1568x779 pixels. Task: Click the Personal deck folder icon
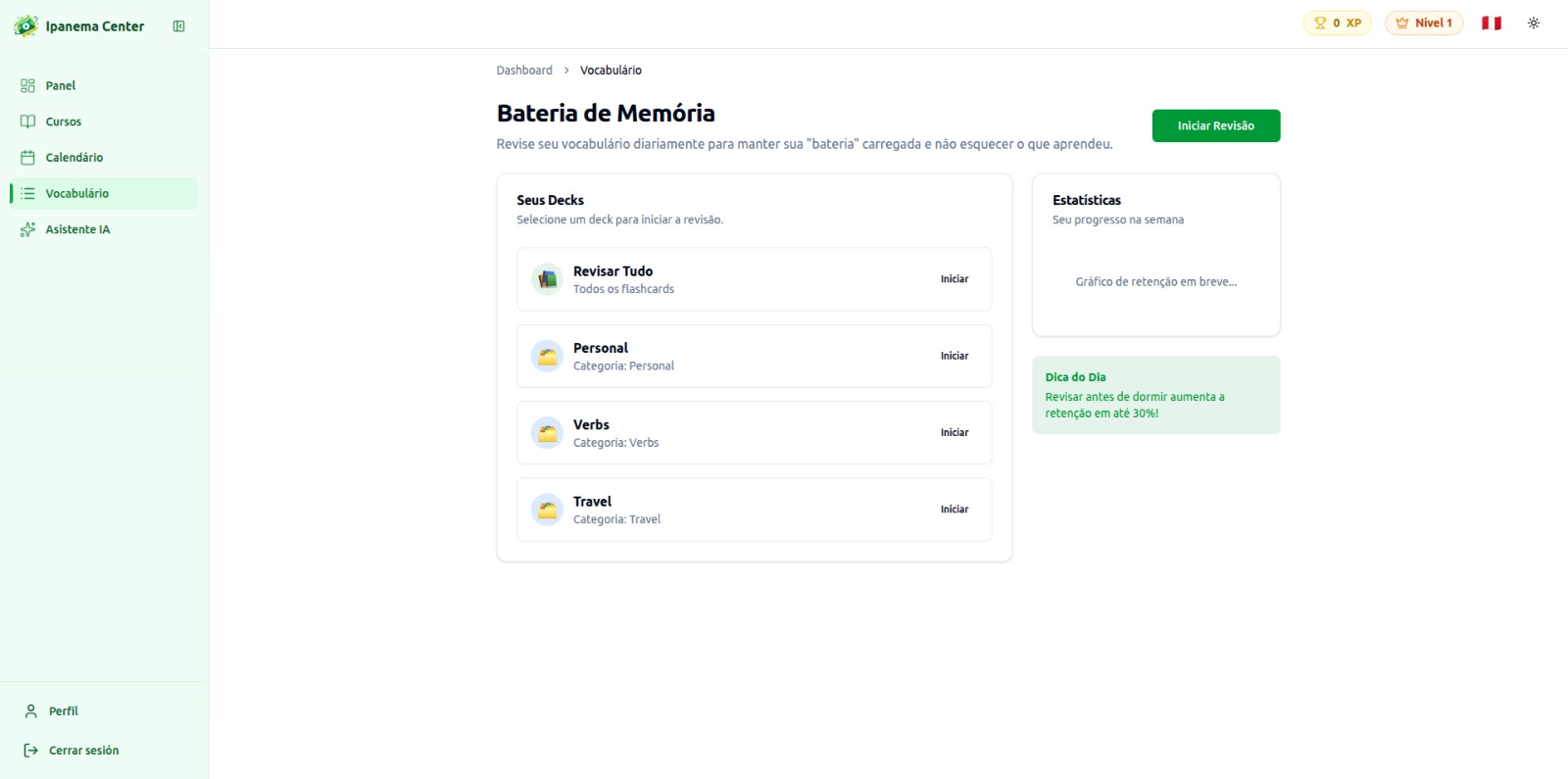tap(547, 357)
